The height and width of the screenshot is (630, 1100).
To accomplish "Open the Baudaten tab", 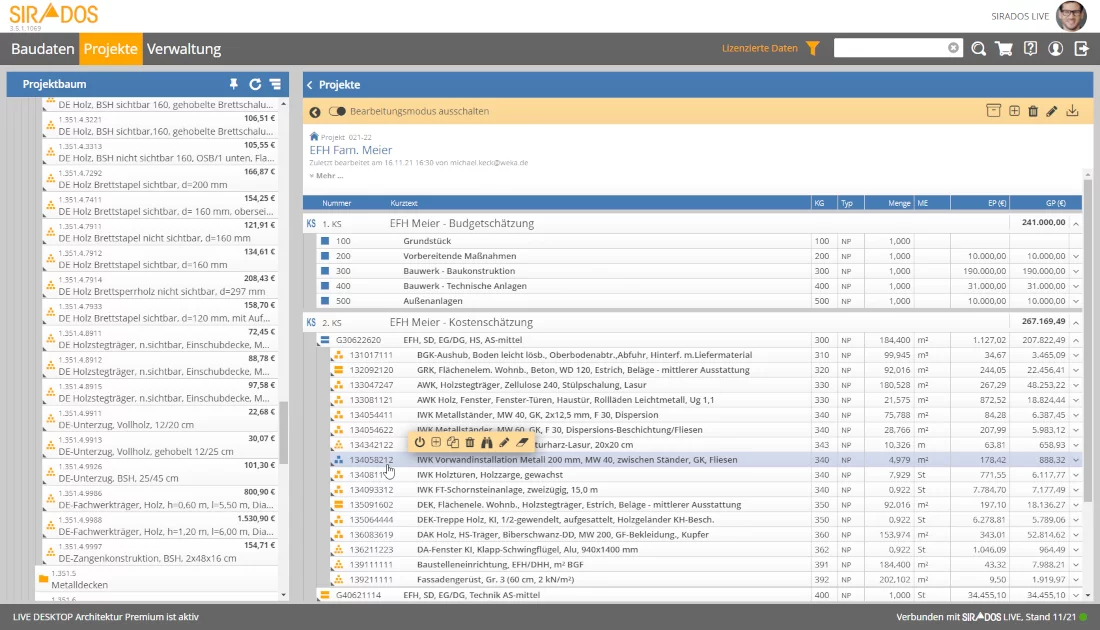I will pyautogui.click(x=42, y=48).
